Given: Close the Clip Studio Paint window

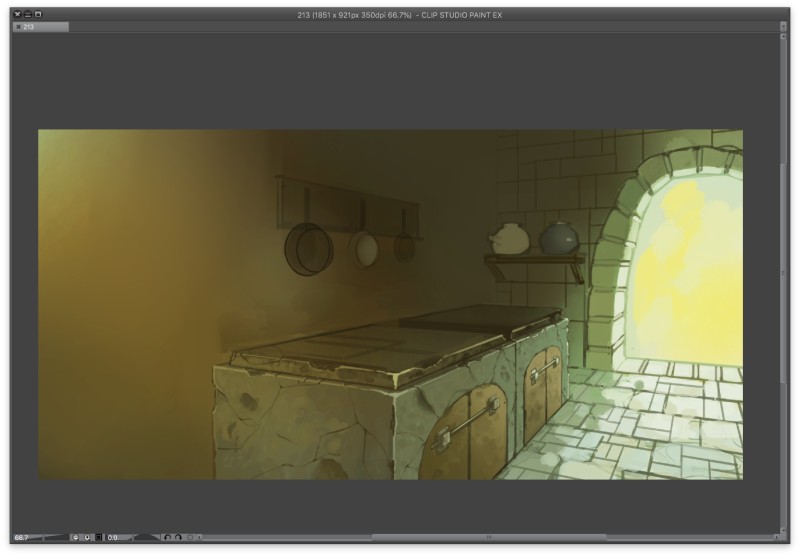Looking at the screenshot, I should [17, 15].
